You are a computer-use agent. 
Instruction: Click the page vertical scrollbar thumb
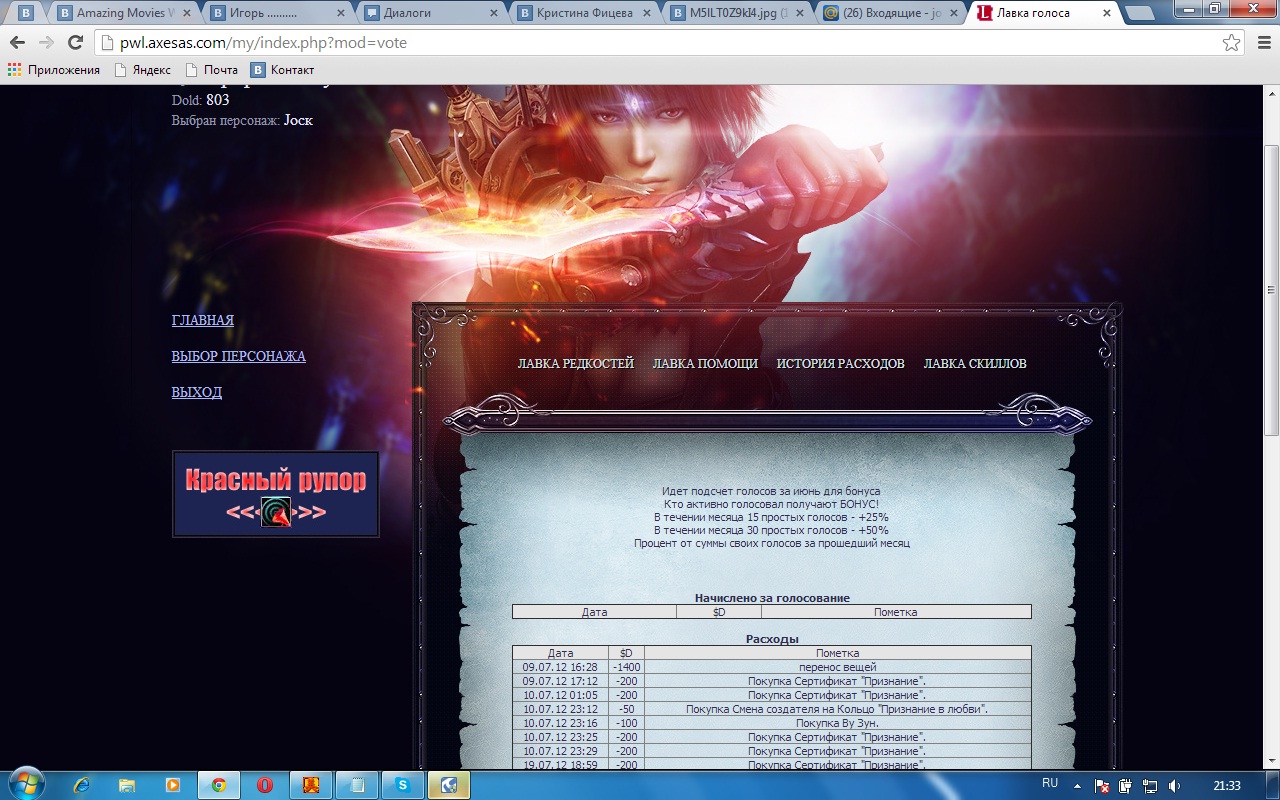pos(1271,290)
